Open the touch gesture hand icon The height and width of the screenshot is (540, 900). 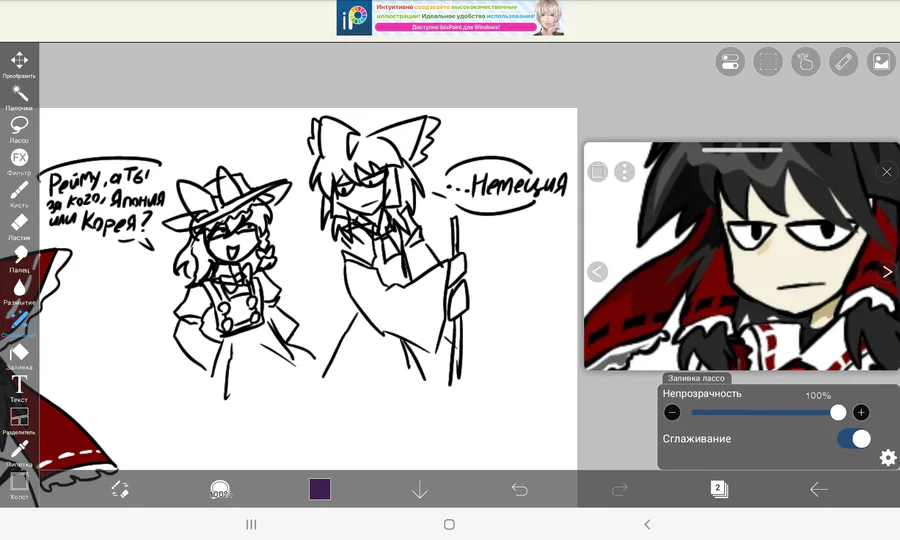[806, 61]
